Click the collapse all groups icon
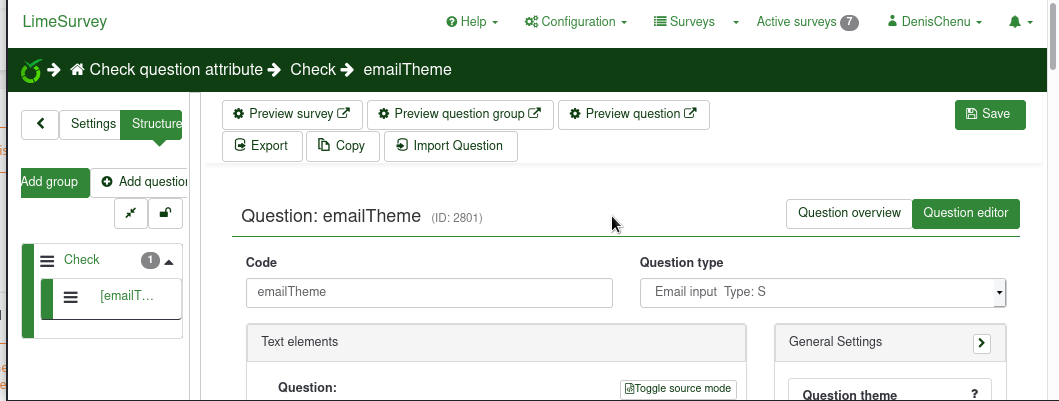This screenshot has width=1059, height=401. pos(131,213)
